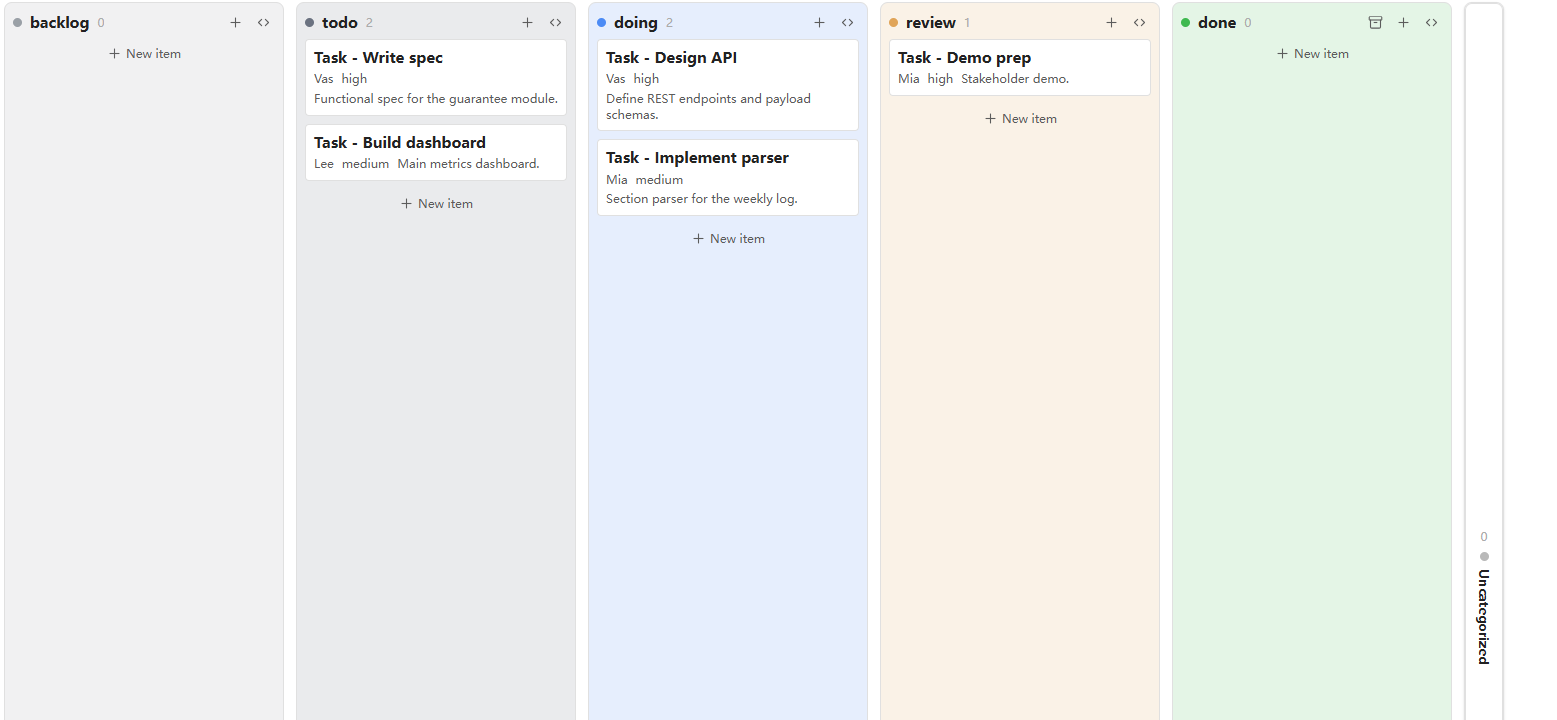Click New item button in review column

pos(1020,119)
